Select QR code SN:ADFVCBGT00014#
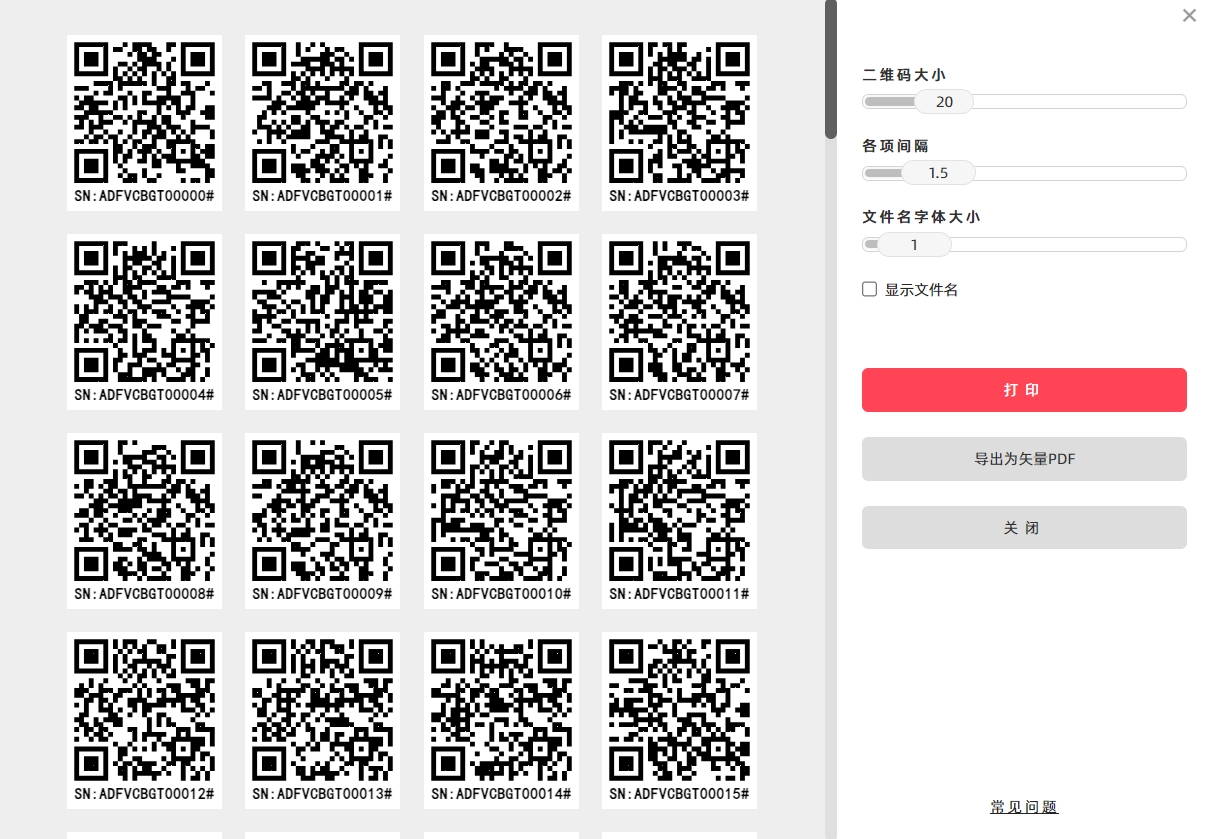The image size is (1209, 839). click(501, 720)
